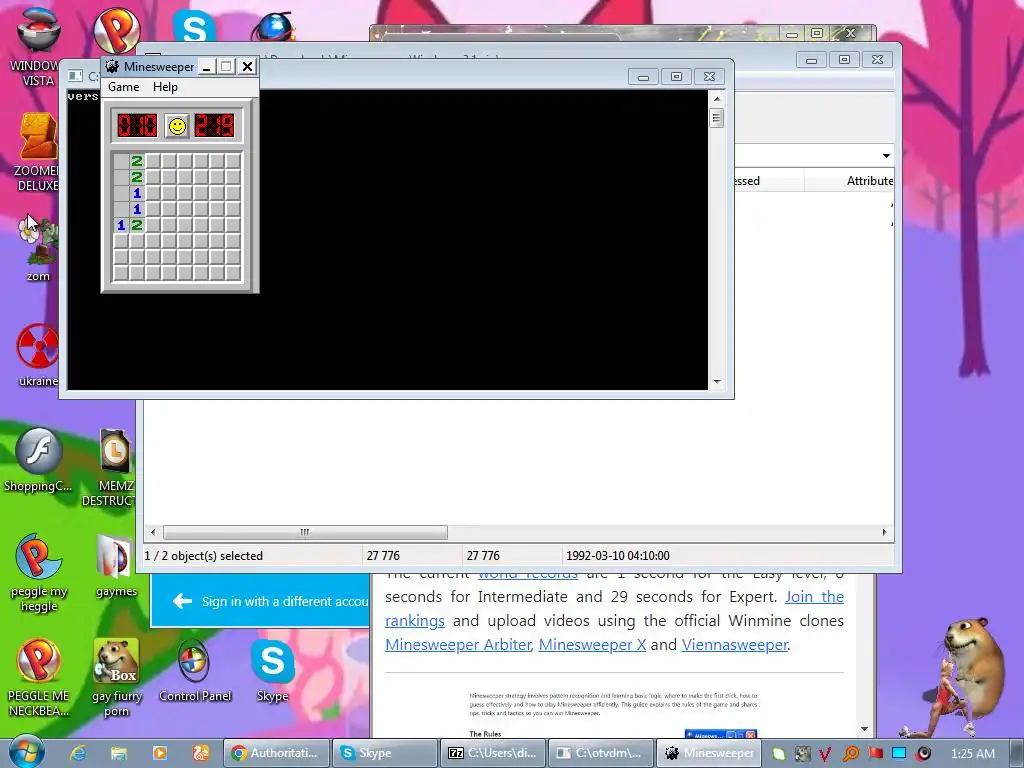1024x768 pixels.
Task: Click the blue 1 in Minesweeper's leftmost column
Action: click(x=121, y=225)
